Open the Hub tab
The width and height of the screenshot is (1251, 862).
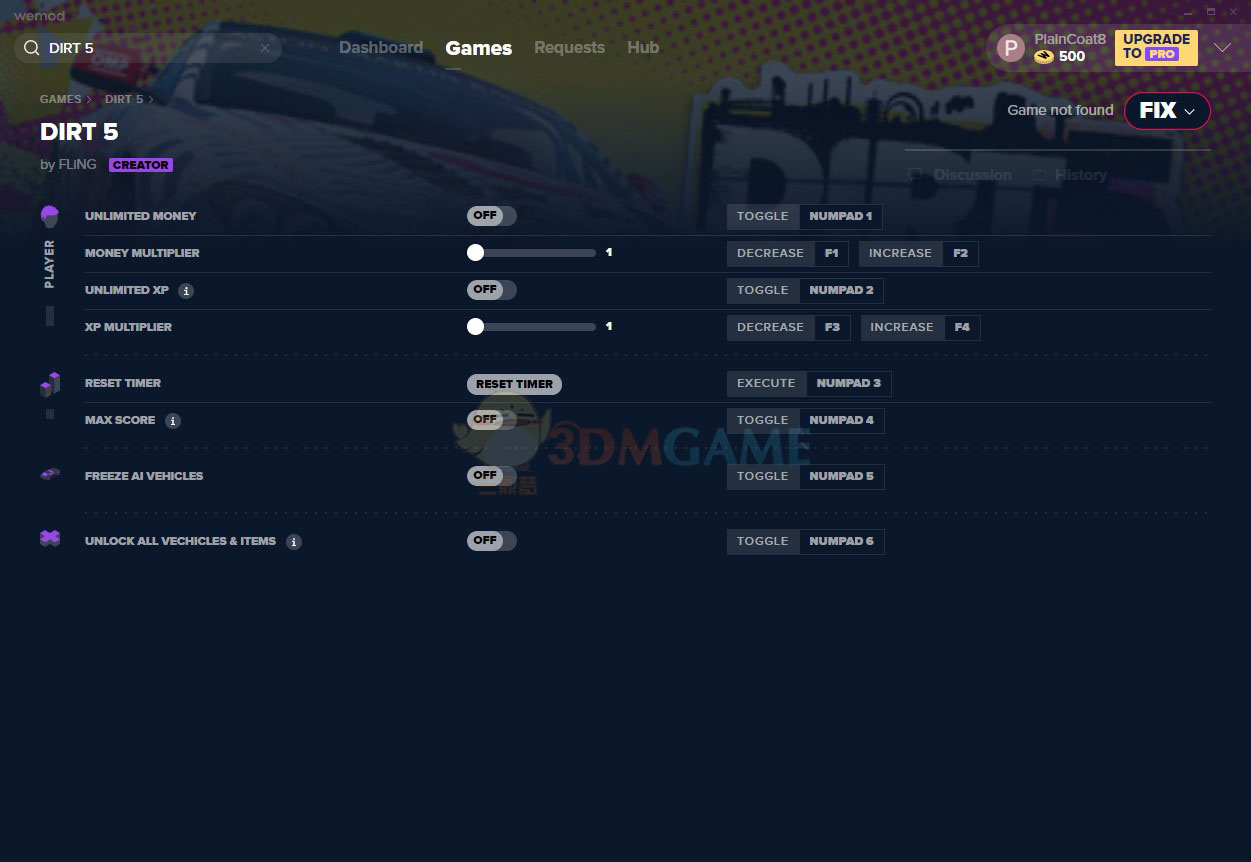click(x=642, y=48)
